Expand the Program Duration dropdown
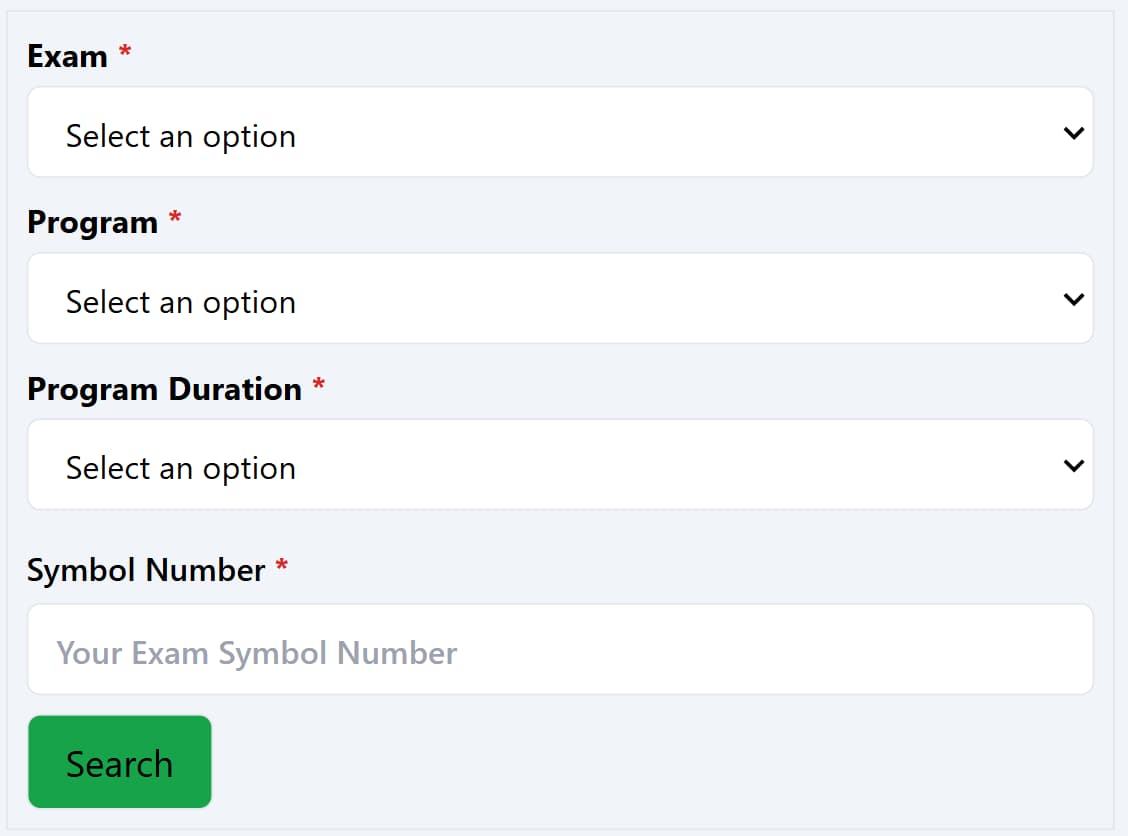This screenshot has height=836, width=1128. click(560, 464)
